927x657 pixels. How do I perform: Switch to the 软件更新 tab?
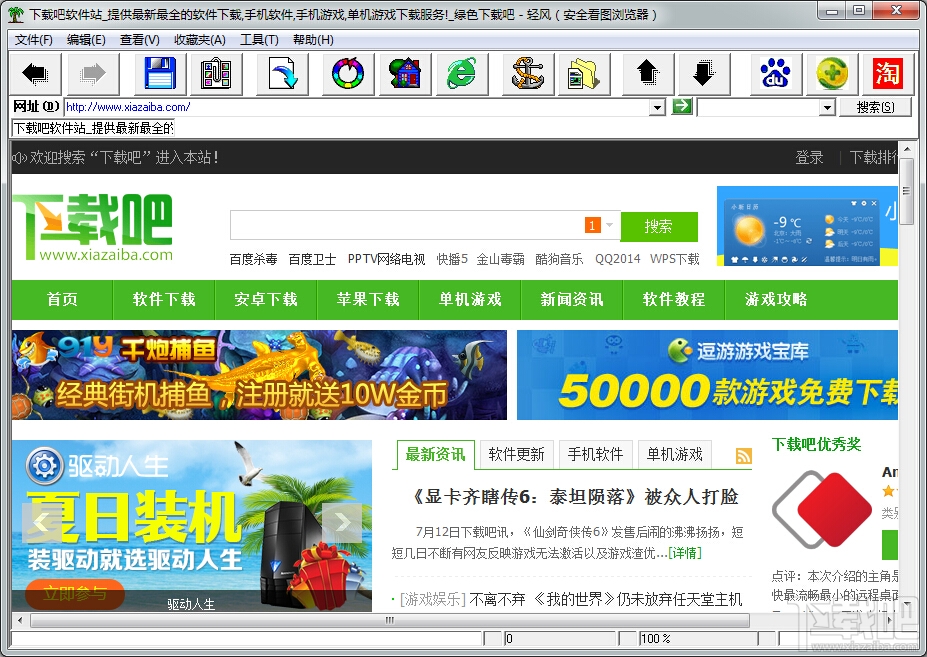pos(517,454)
